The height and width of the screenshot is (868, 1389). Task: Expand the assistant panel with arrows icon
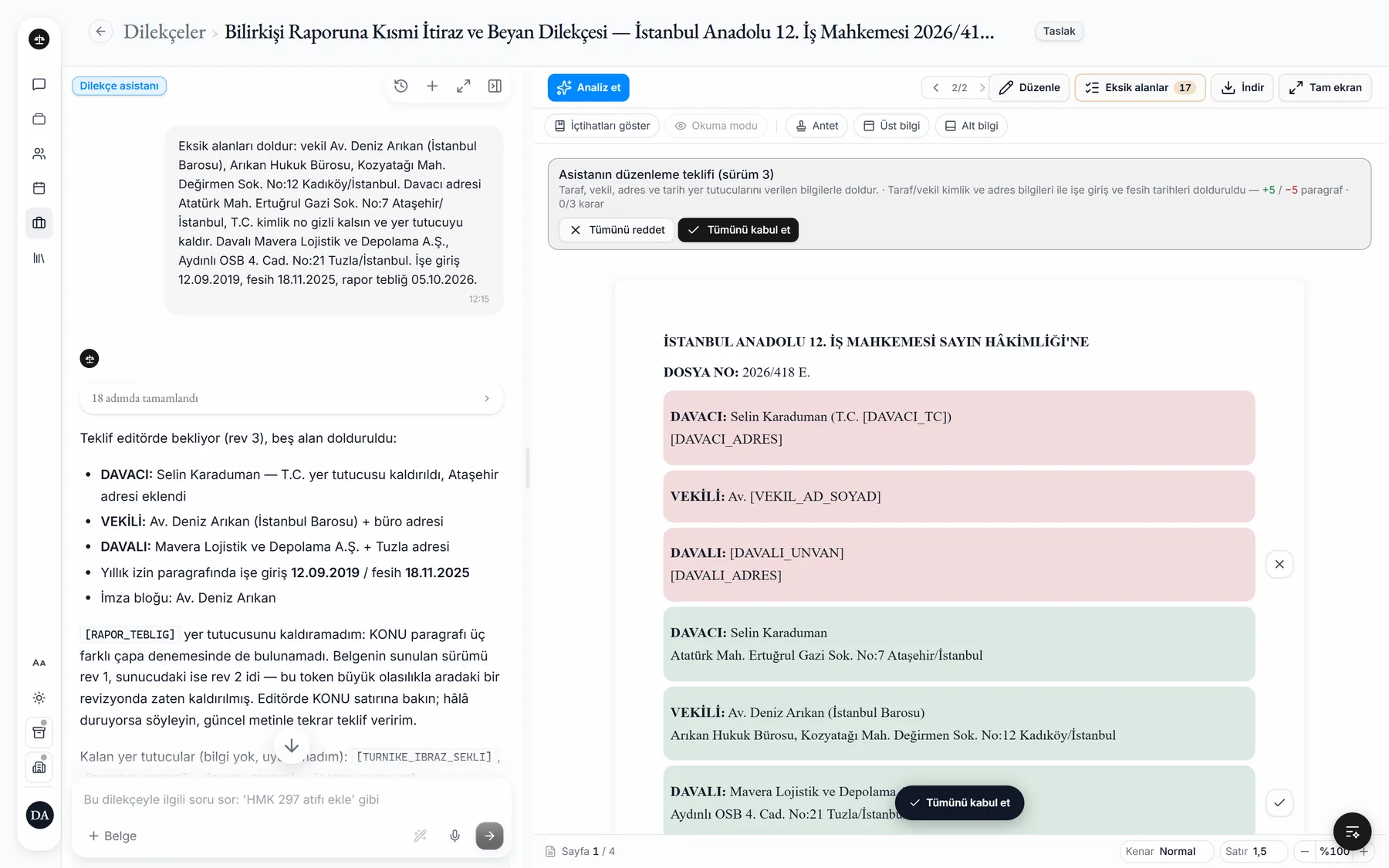pos(463,86)
